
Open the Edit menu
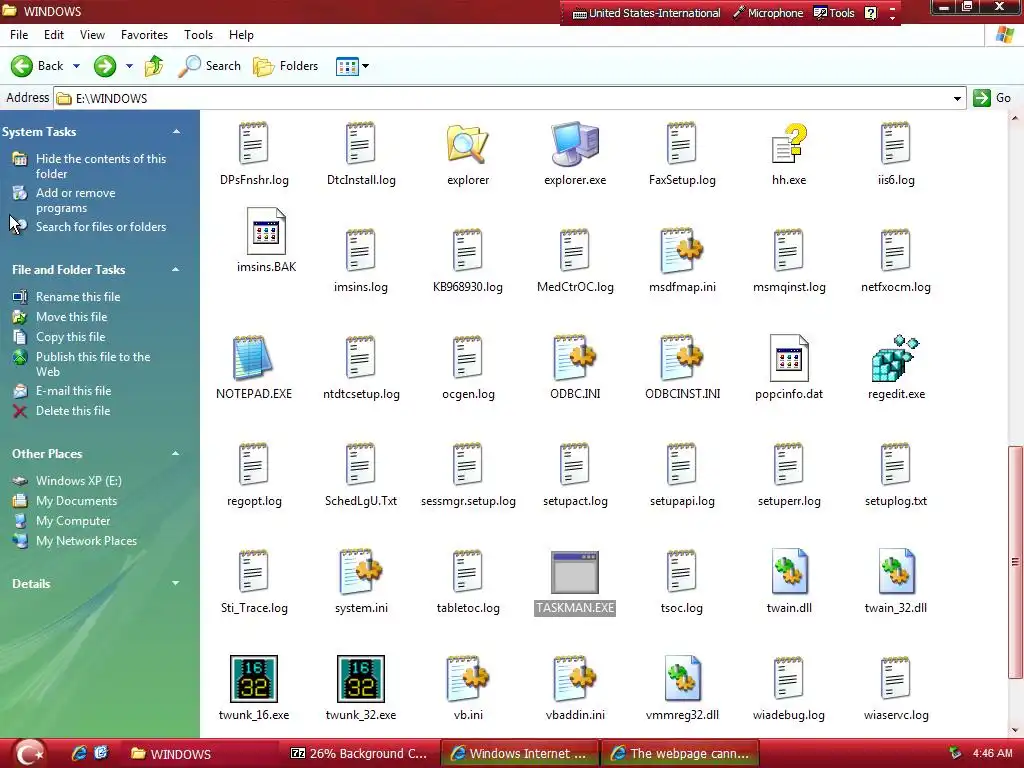click(x=54, y=35)
